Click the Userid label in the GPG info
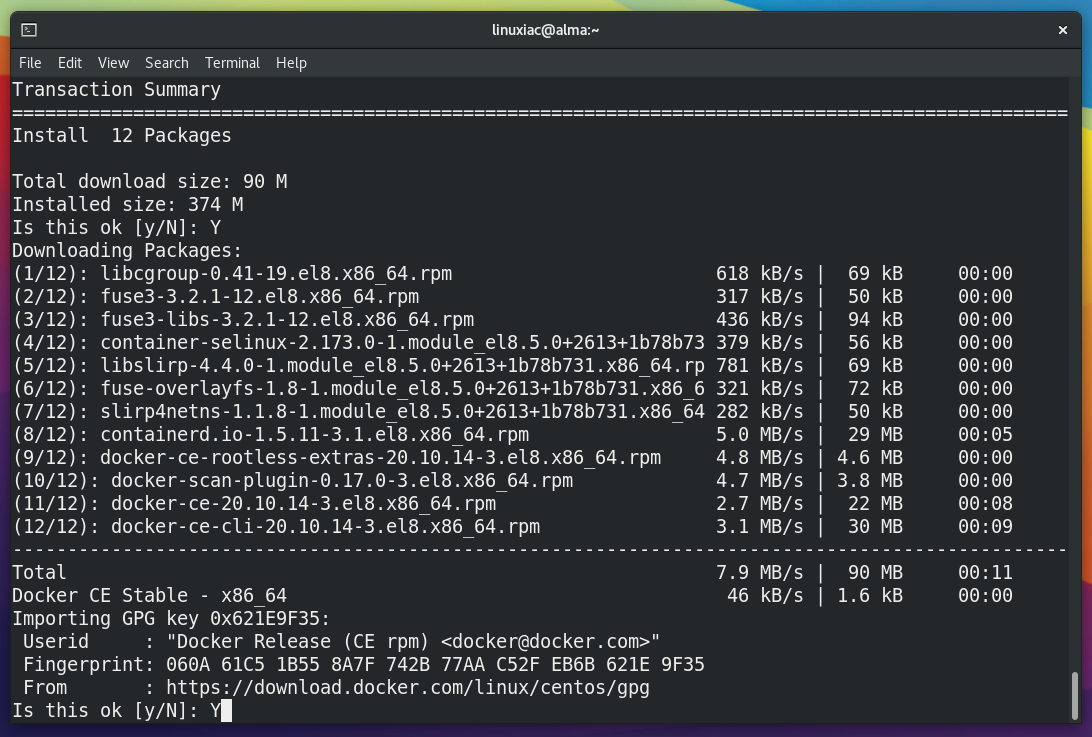The image size is (1092, 737). coord(56,642)
